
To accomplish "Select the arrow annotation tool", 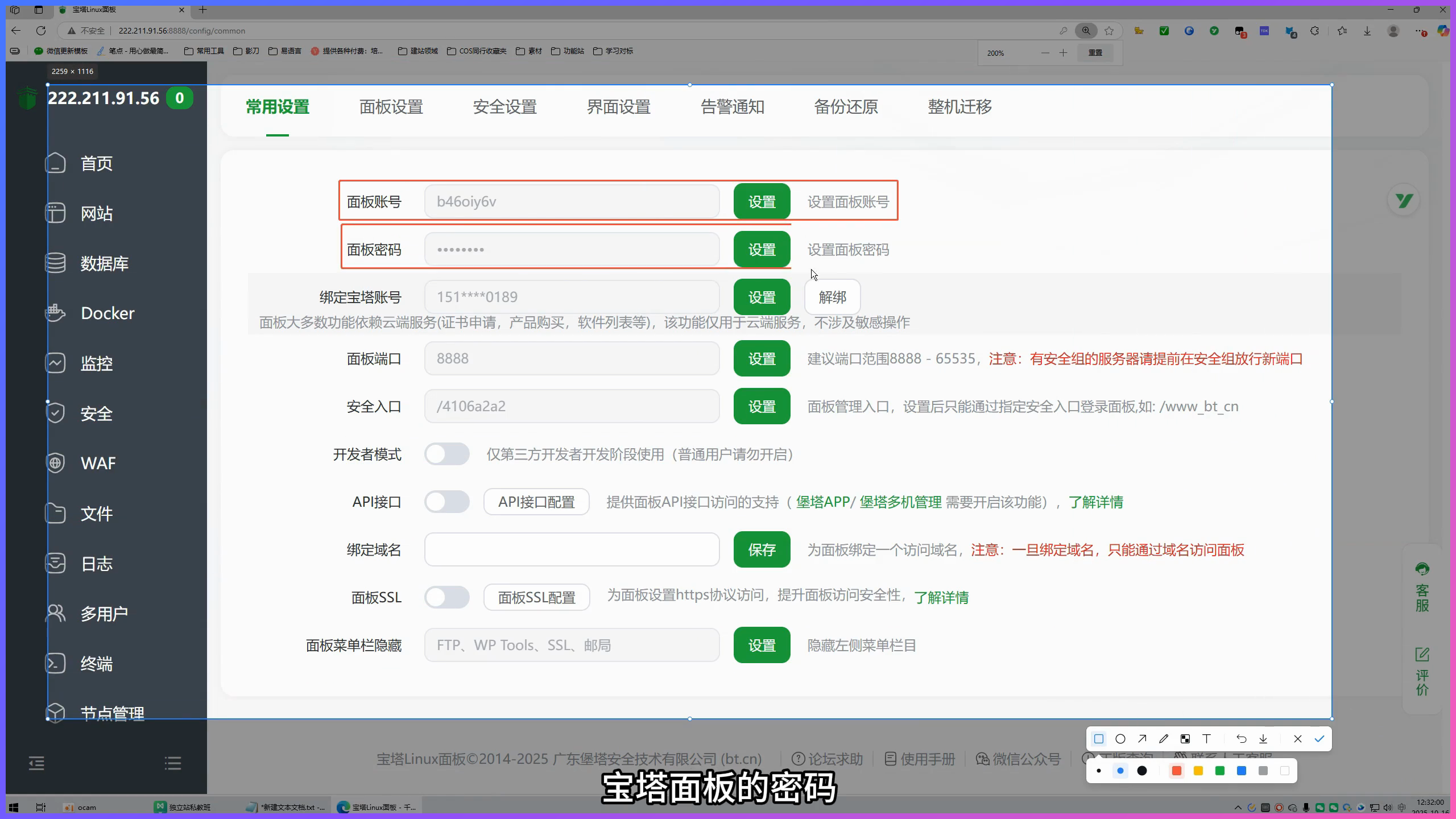I will click(1142, 739).
